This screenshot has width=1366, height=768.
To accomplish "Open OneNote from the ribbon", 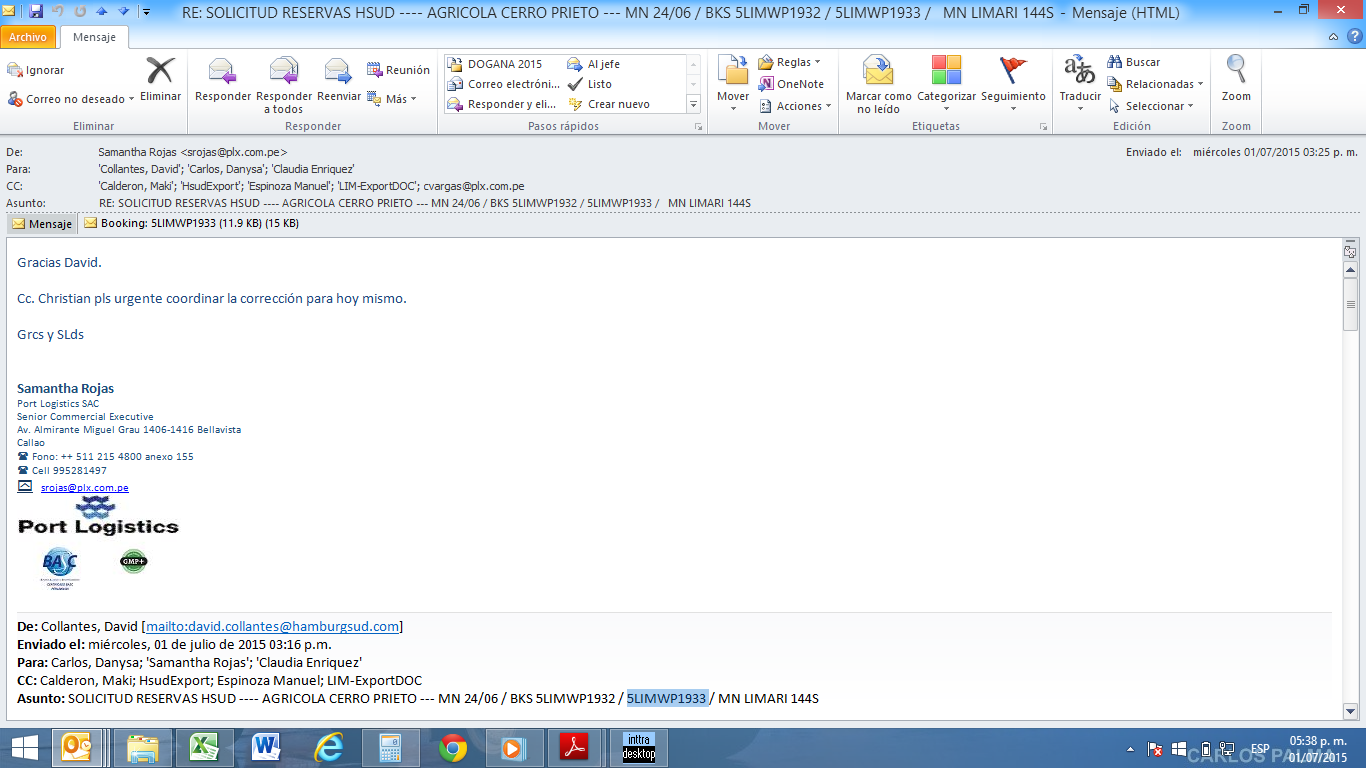I will tap(791, 84).
